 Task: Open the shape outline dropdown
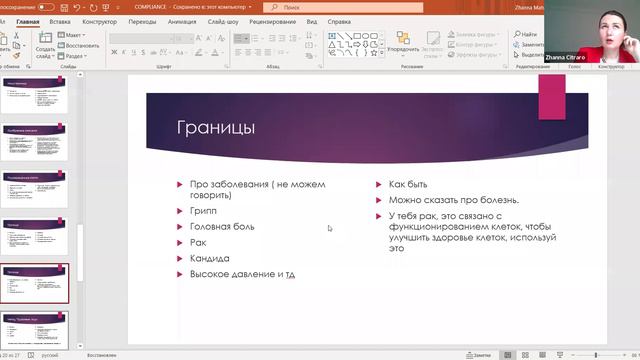point(472,44)
